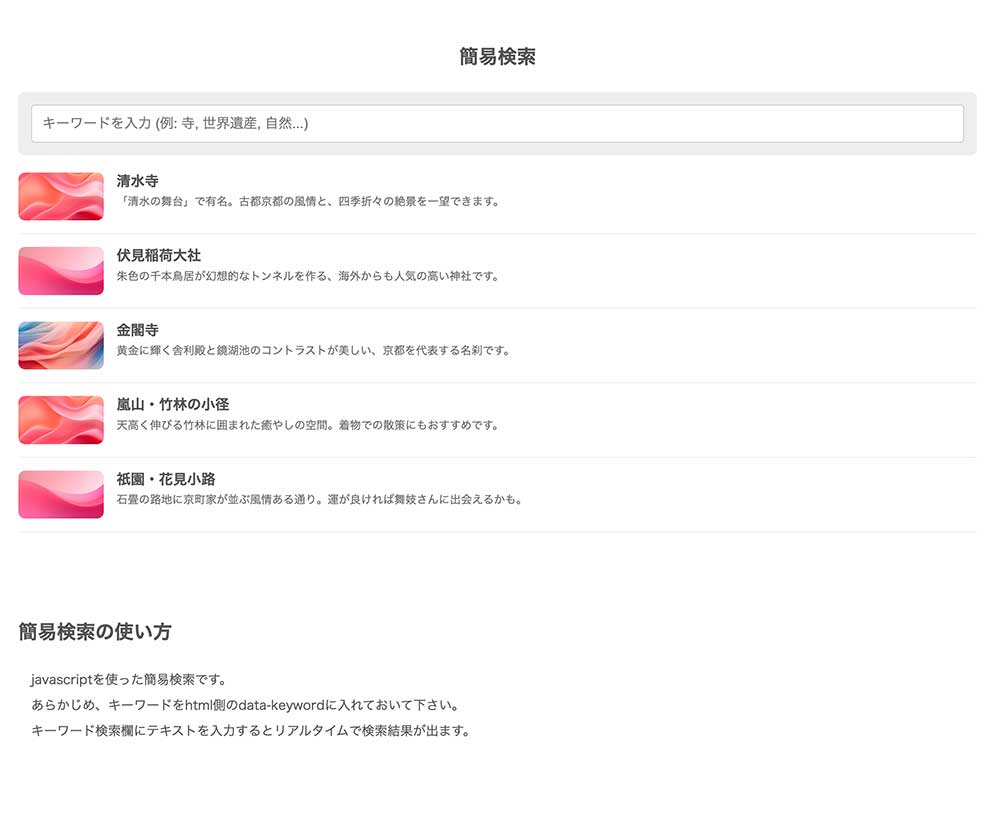This screenshot has height=832, width=1000.
Task: Select the 清水寺 title
Action: click(138, 181)
